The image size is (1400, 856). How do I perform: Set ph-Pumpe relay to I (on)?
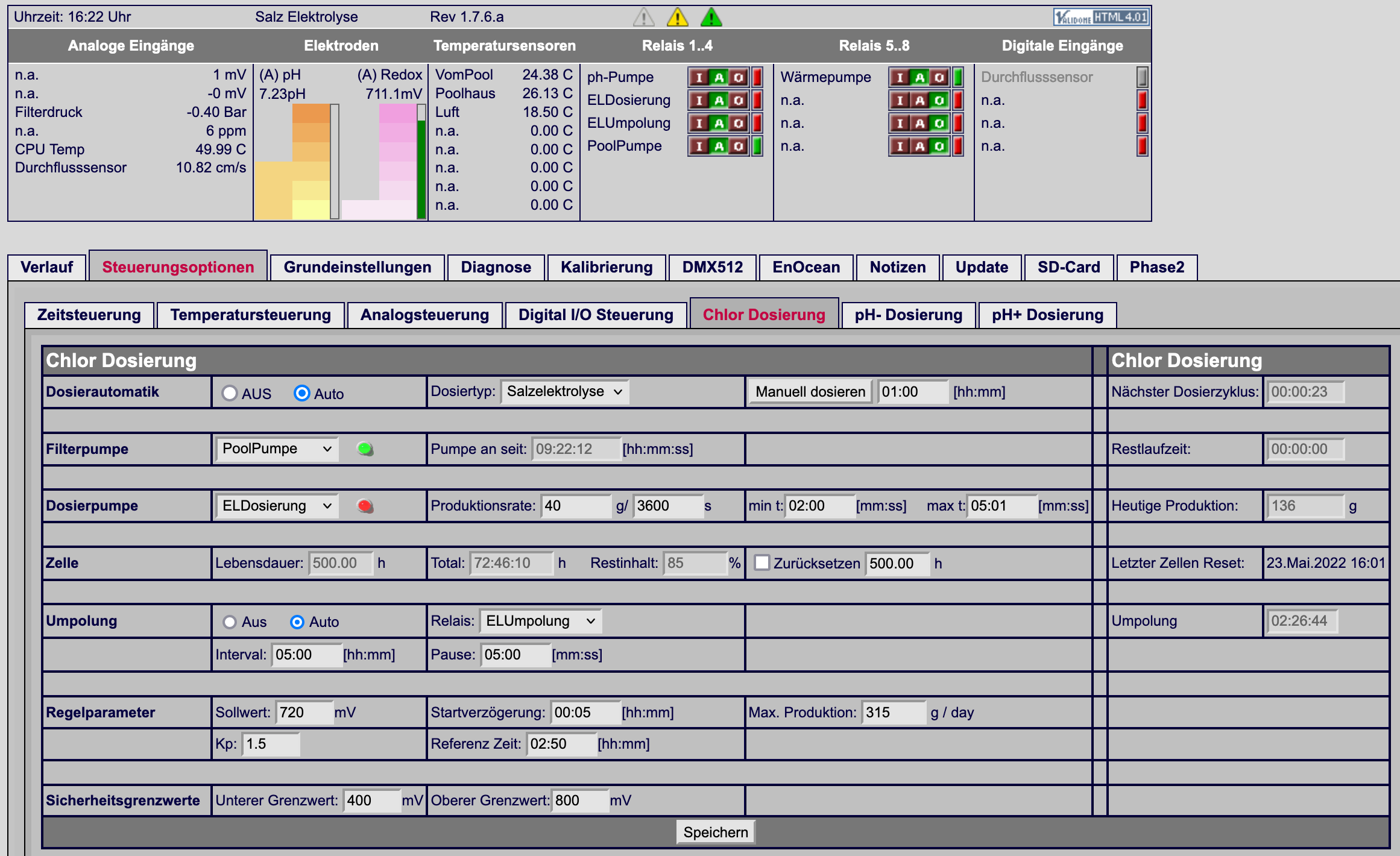(699, 77)
